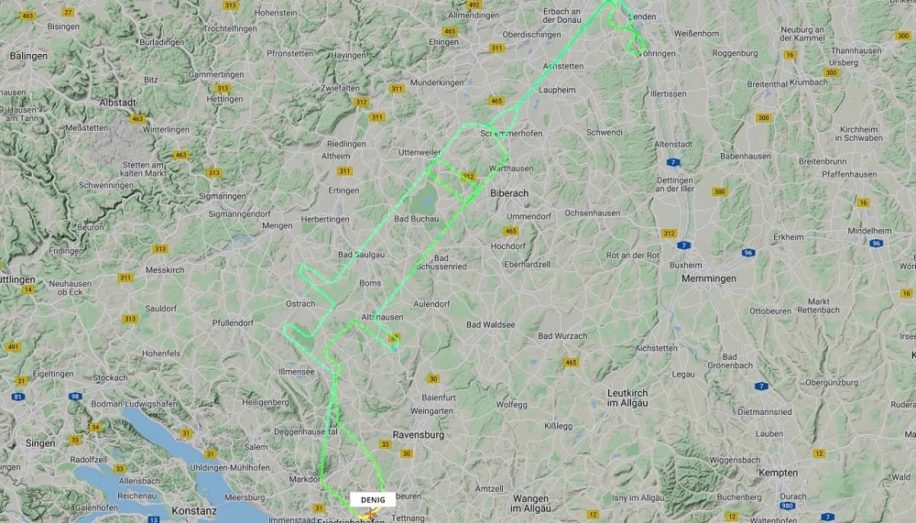Image resolution: width=916 pixels, height=523 pixels.
Task: Select the Kempten city label
Action: pyautogui.click(x=778, y=473)
